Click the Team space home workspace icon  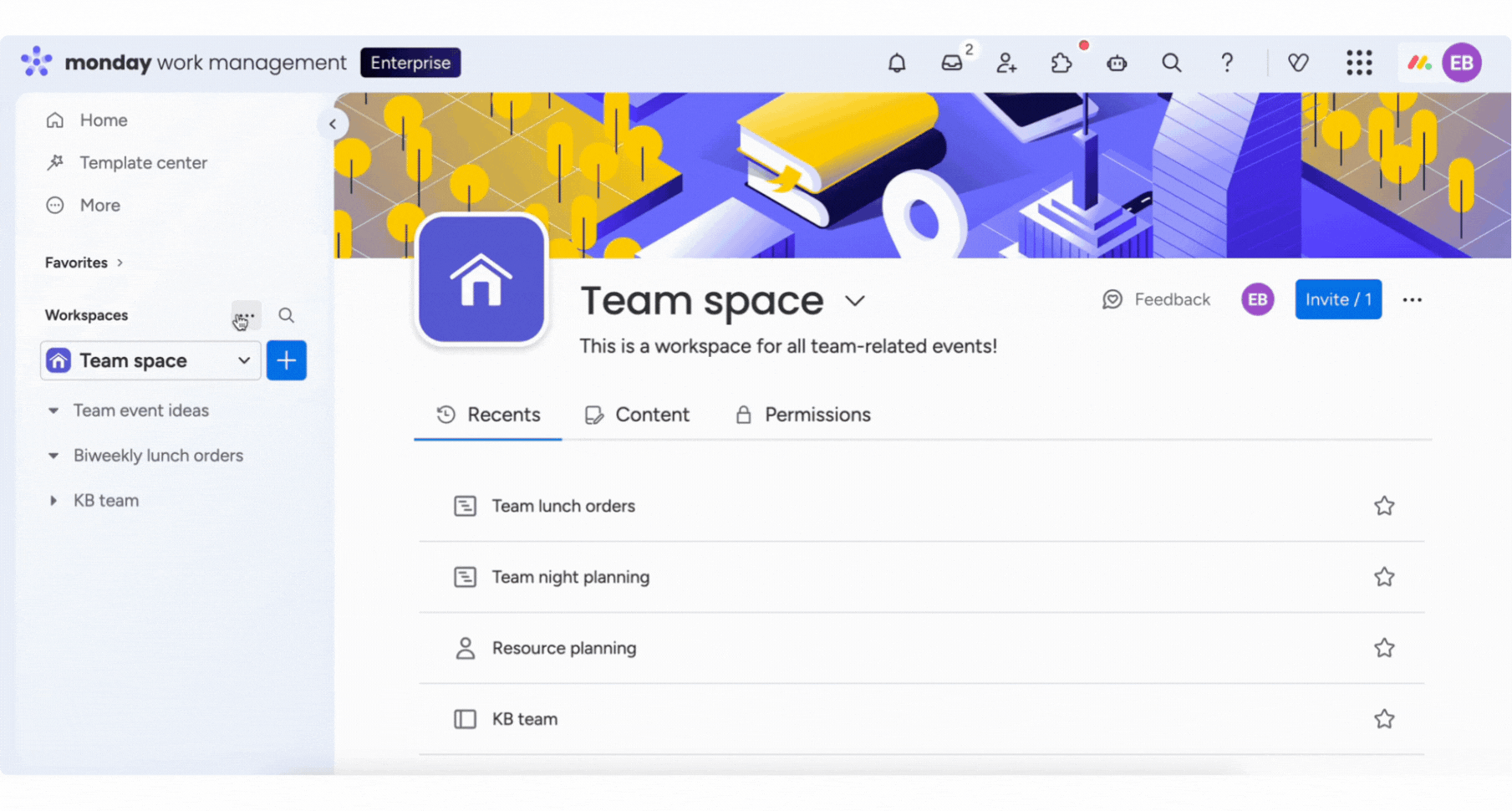click(481, 278)
